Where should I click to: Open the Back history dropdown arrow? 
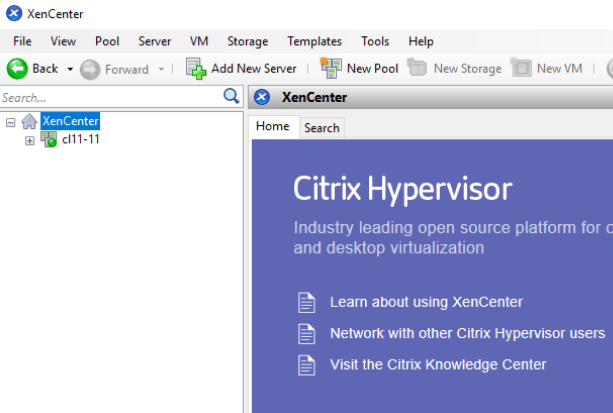click(70, 69)
